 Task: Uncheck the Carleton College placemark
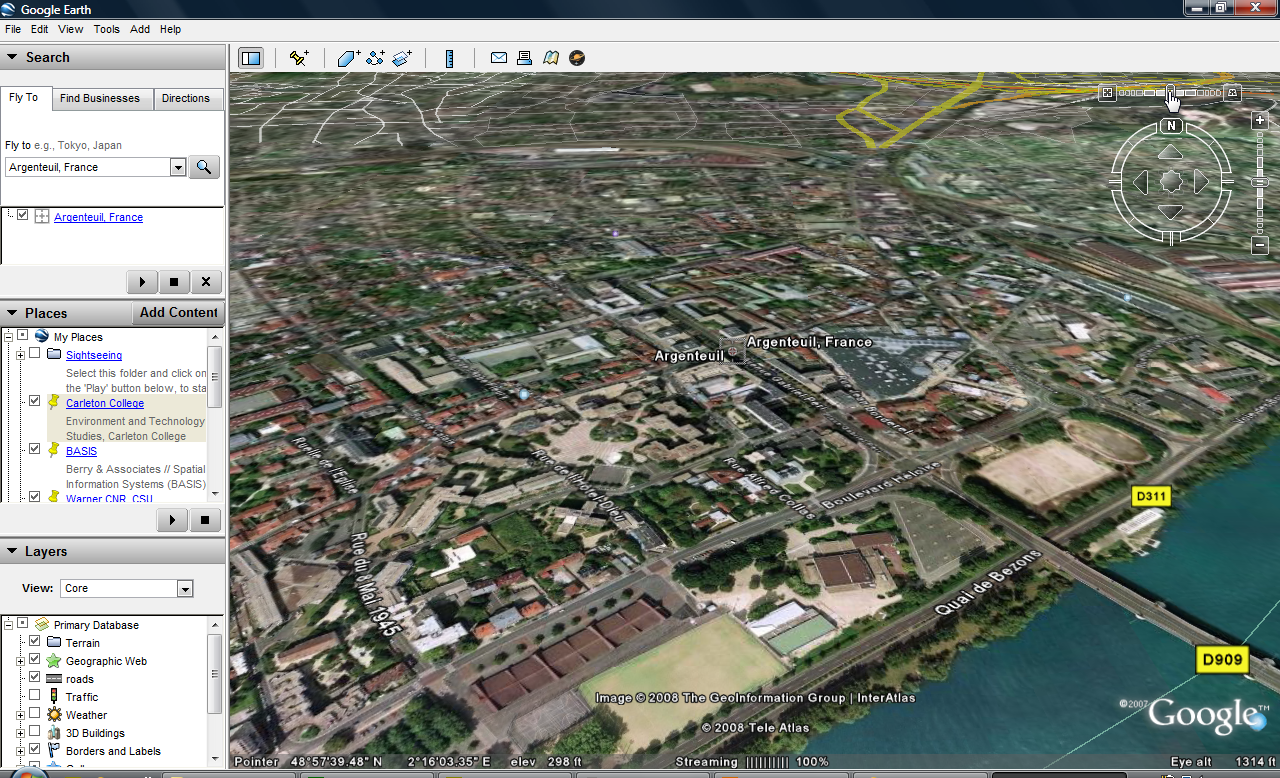pyautogui.click(x=35, y=401)
